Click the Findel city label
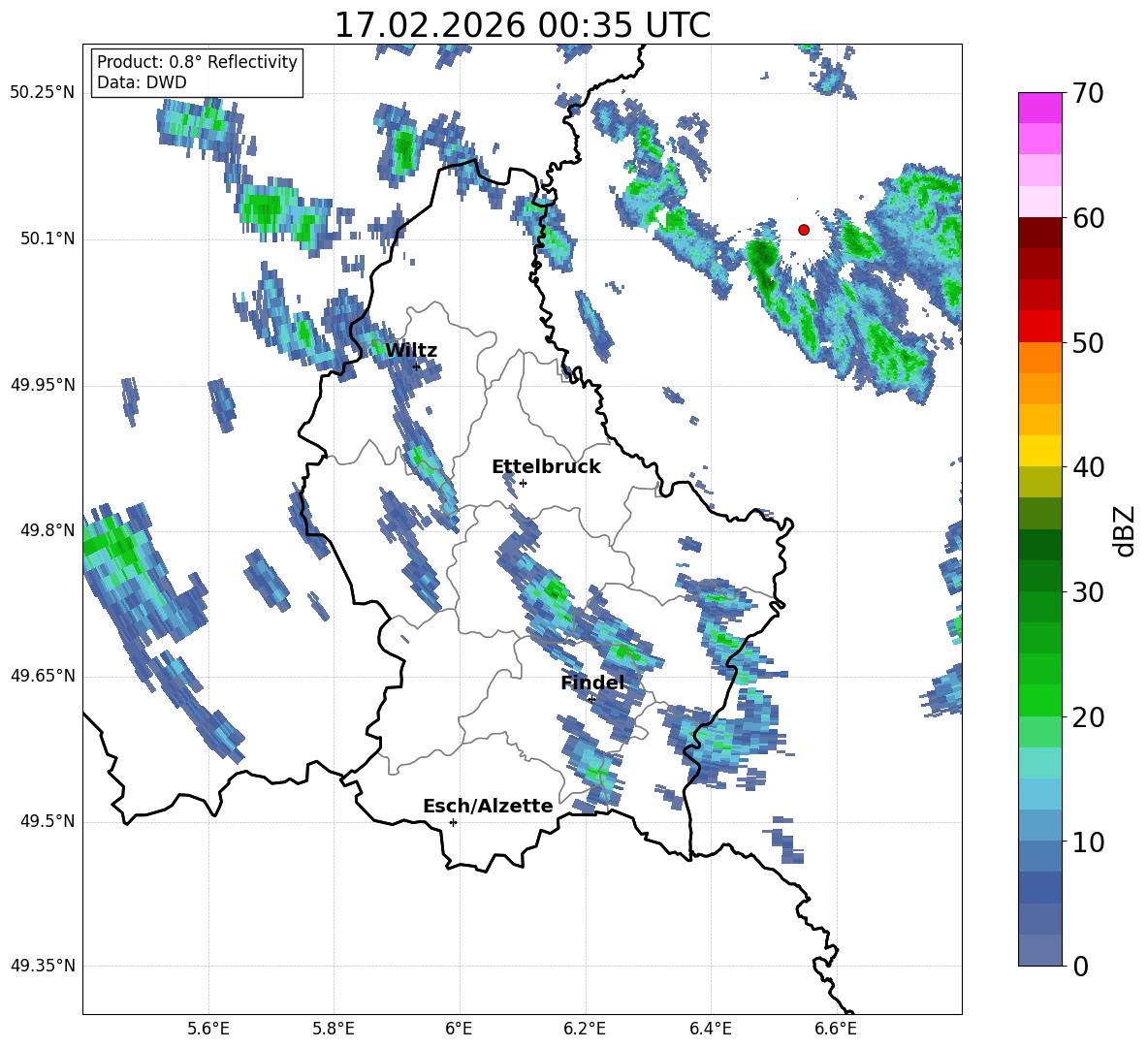 click(593, 683)
